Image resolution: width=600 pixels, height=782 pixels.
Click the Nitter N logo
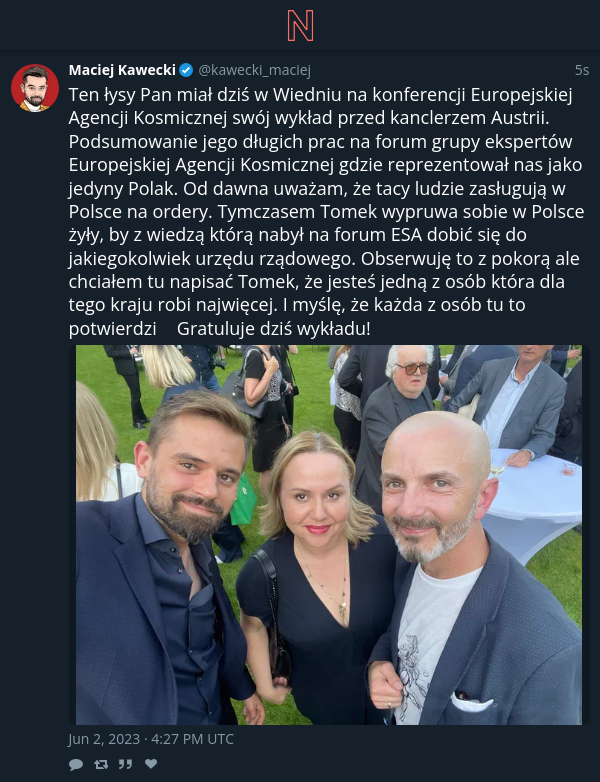click(x=300, y=25)
